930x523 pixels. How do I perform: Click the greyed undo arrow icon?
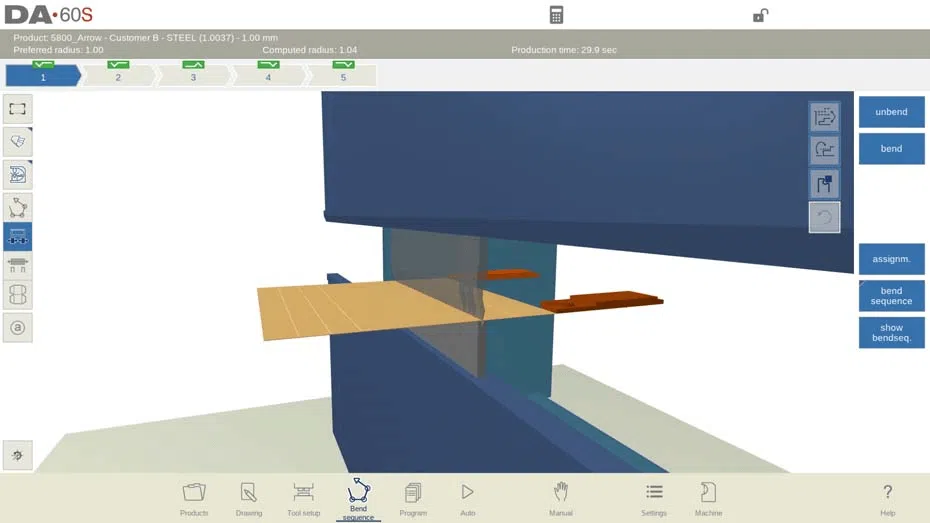(x=824, y=217)
